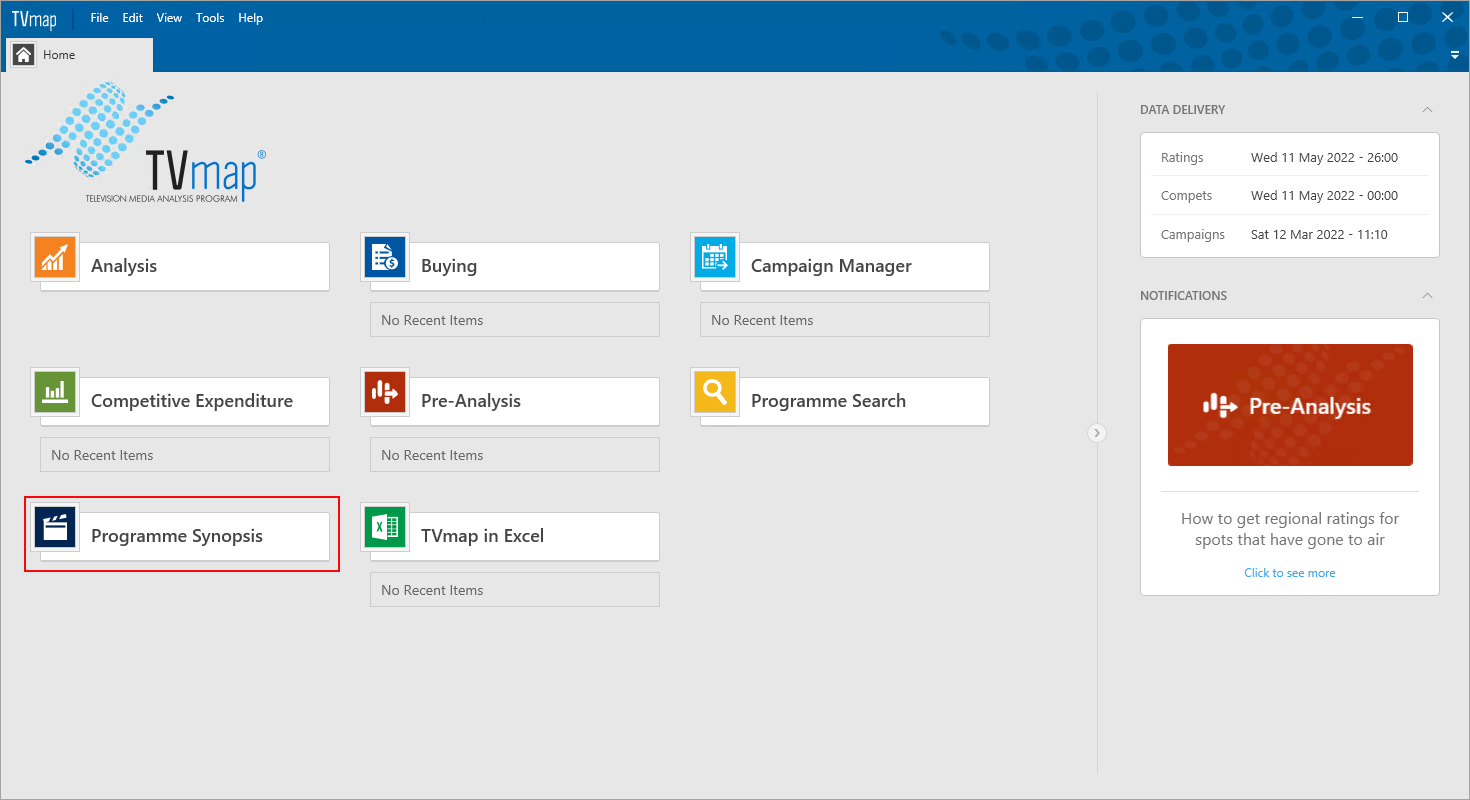Click the Programme Synopsis clapperboard icon
The image size is (1470, 800).
coord(55,527)
